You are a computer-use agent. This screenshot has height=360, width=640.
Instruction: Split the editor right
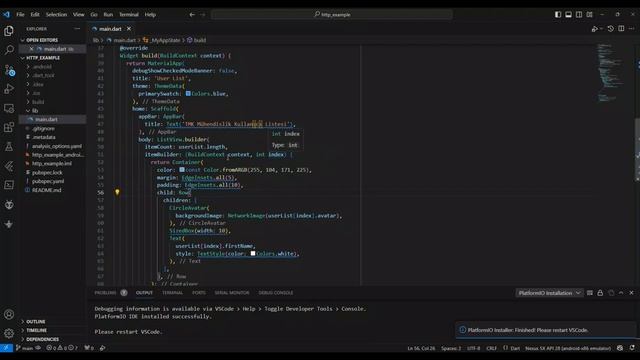coord(621,29)
